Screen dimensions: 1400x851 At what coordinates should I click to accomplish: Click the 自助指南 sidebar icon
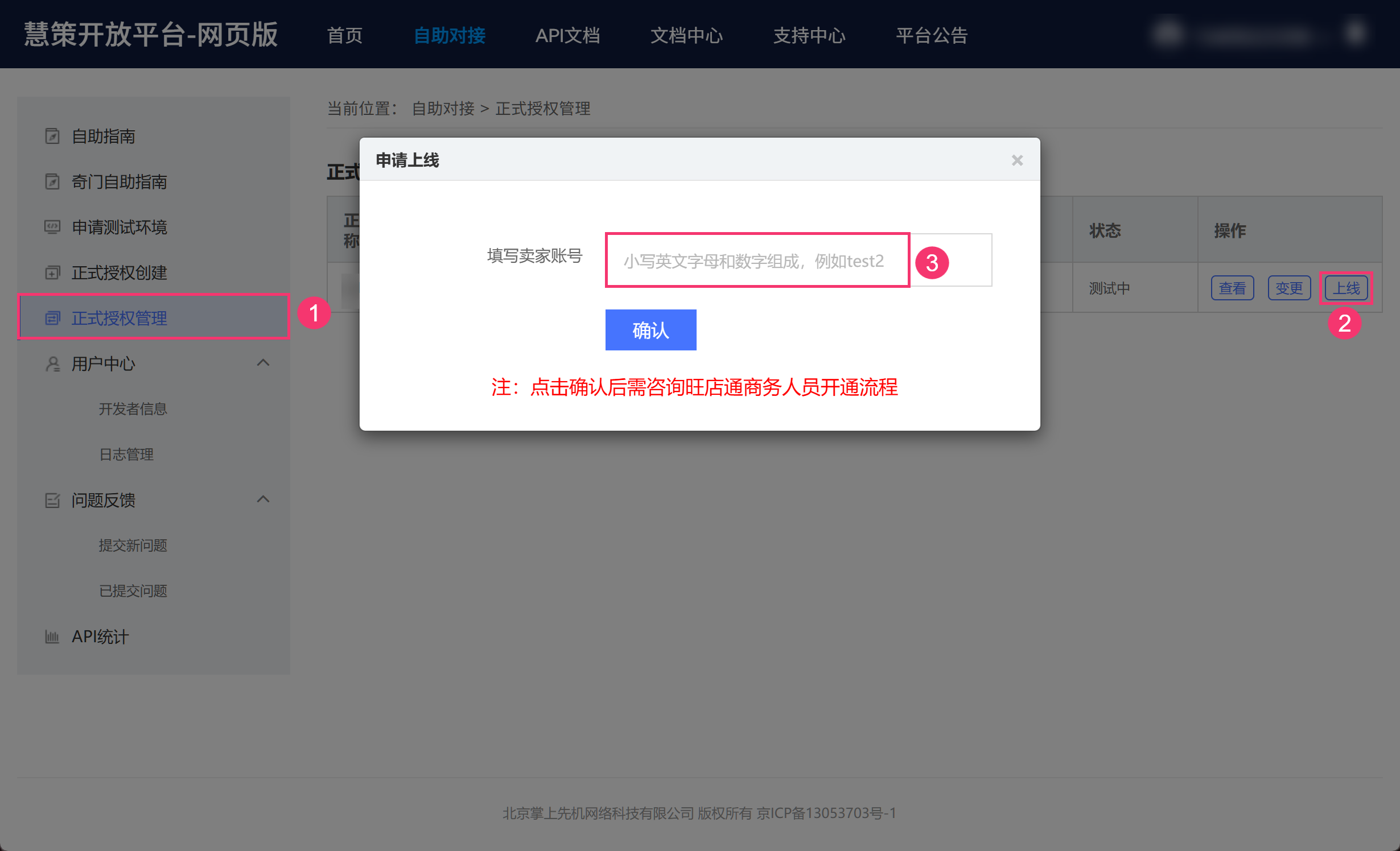click(x=52, y=137)
